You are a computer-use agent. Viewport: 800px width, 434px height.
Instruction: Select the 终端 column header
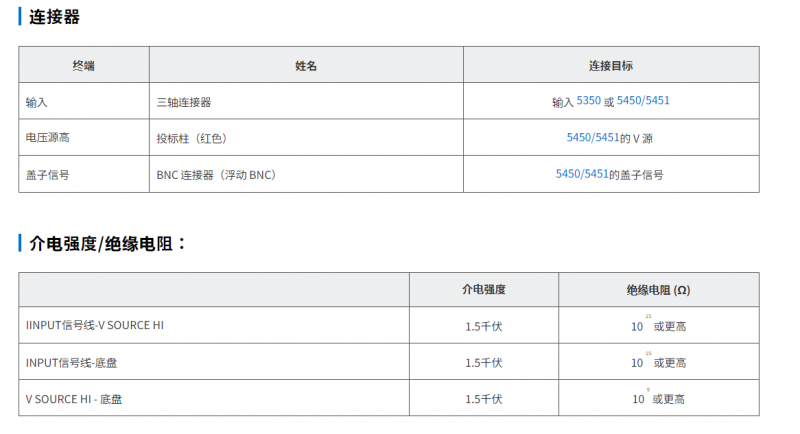point(84,65)
